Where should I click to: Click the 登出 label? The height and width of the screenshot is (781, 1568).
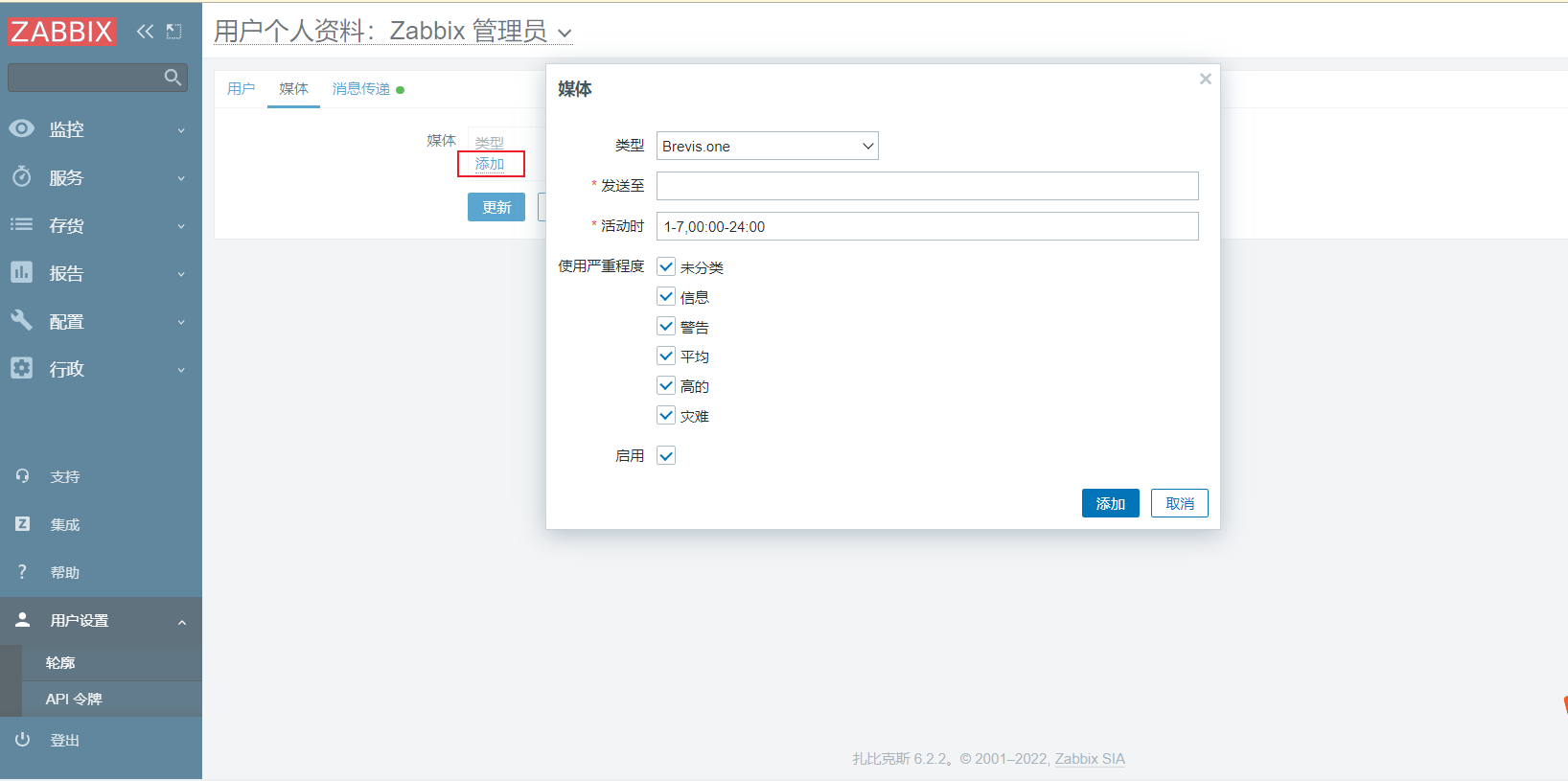point(65,740)
